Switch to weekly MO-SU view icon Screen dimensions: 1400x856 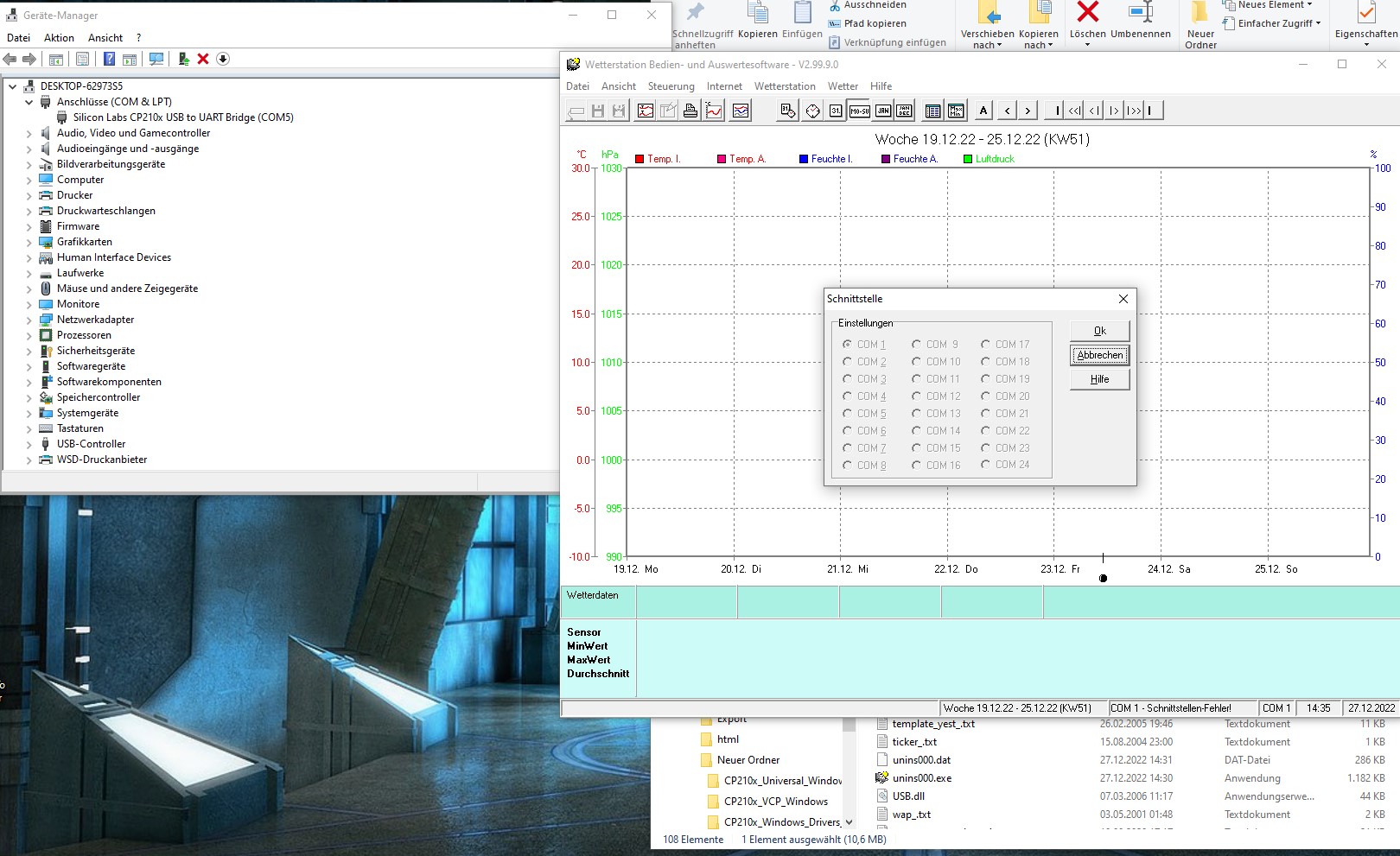coord(858,111)
